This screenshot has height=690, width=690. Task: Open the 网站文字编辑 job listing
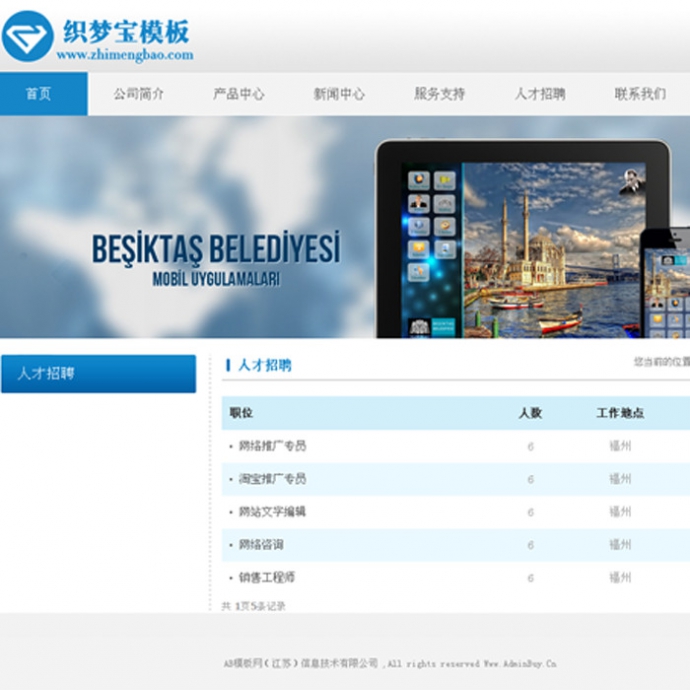[x=272, y=512]
